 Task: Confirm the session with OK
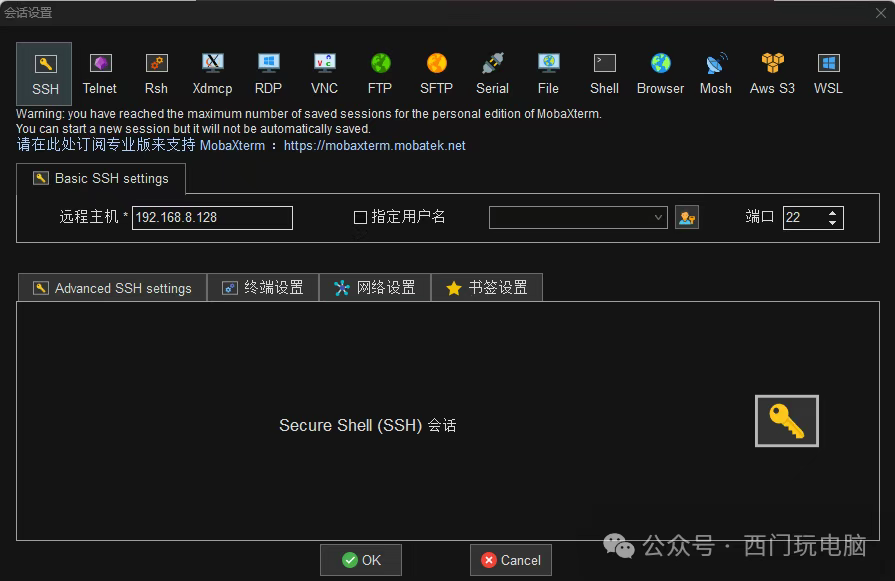click(x=361, y=560)
